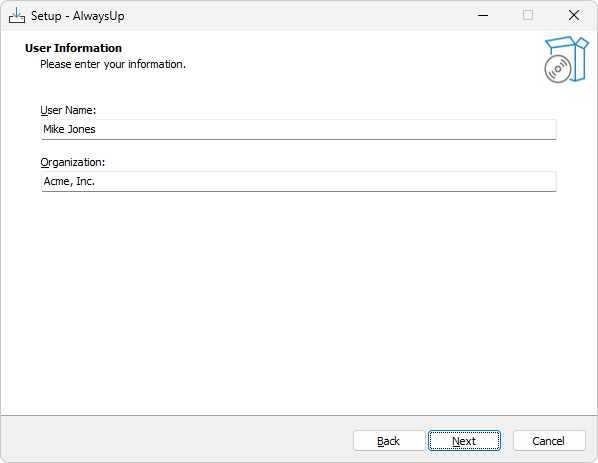Click the empty white area below Organization
Screen dimensions: 598x463
[x=299, y=301]
